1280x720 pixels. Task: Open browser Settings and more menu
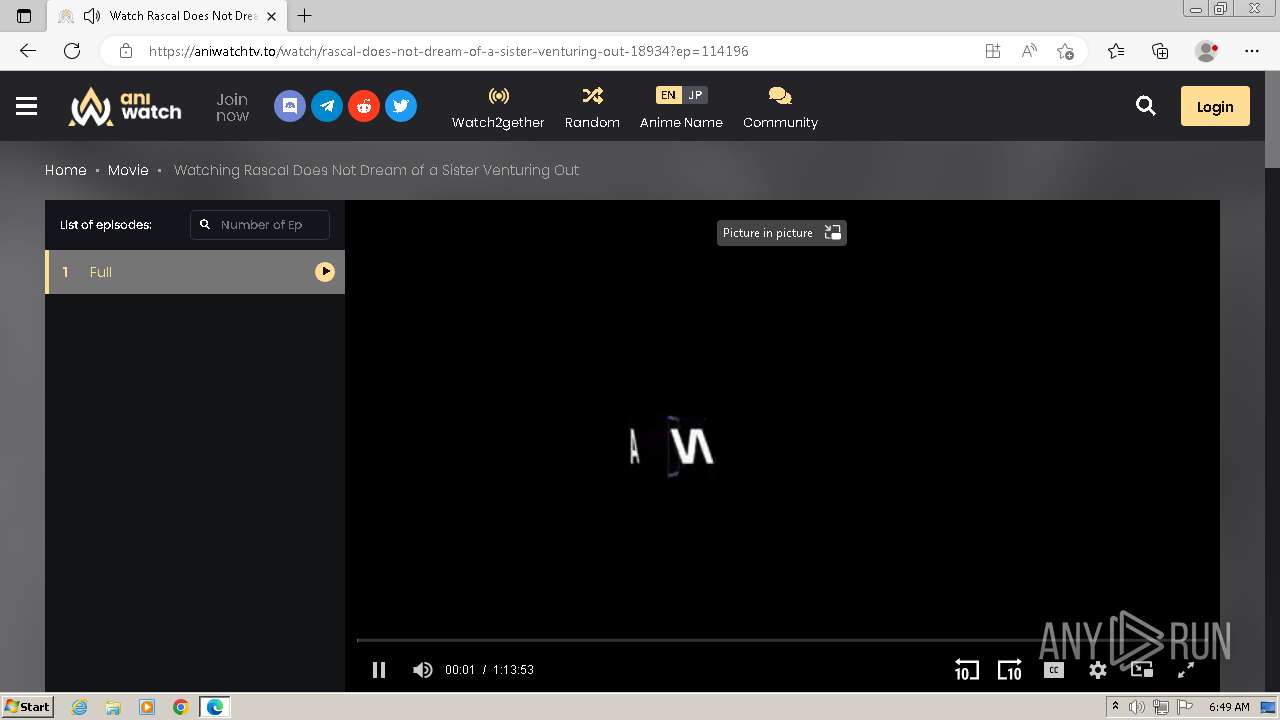(x=1252, y=51)
